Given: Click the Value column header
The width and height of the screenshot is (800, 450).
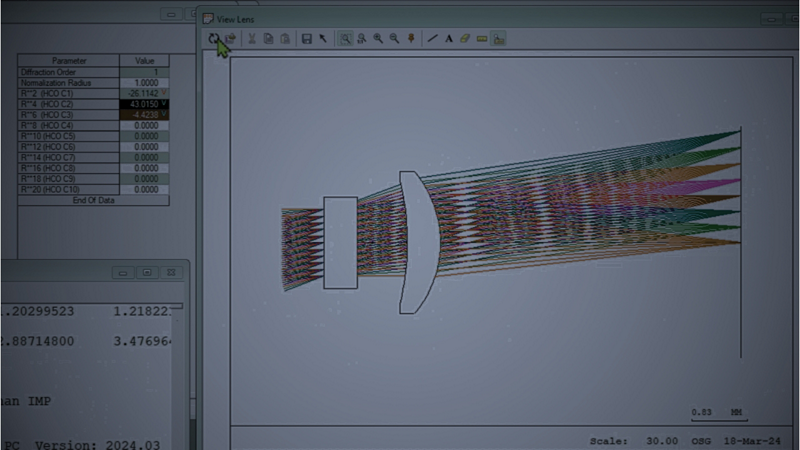Looking at the screenshot, I should [144, 61].
